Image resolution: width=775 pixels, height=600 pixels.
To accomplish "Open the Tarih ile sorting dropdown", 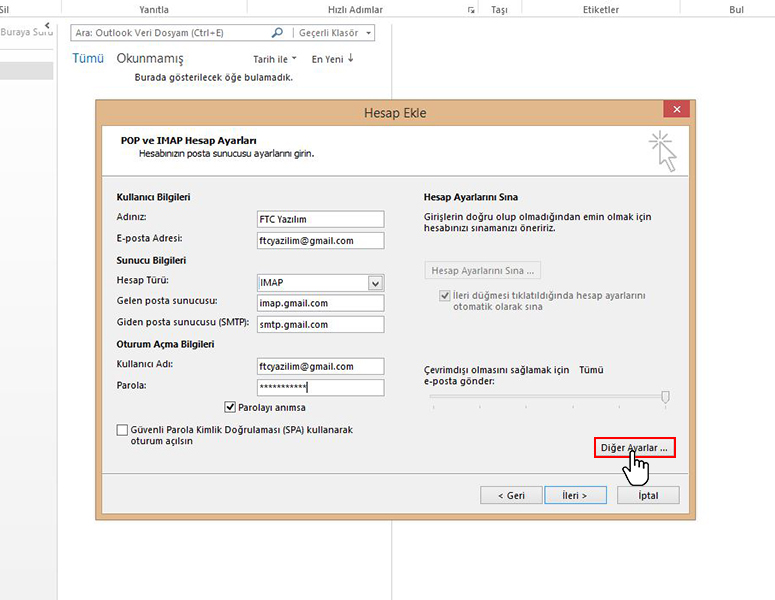I will (x=275, y=60).
